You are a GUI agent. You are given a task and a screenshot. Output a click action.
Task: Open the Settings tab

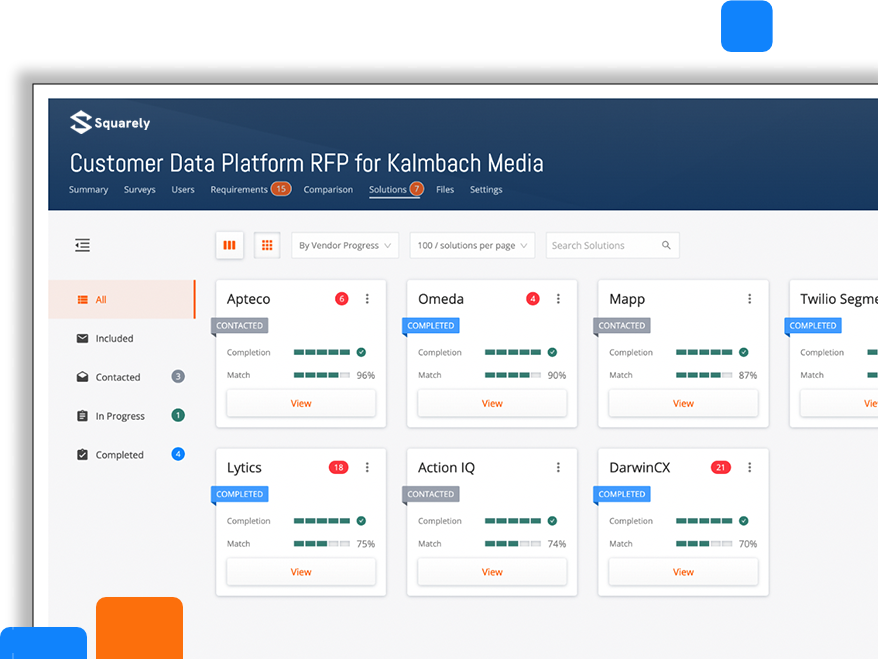click(x=486, y=190)
